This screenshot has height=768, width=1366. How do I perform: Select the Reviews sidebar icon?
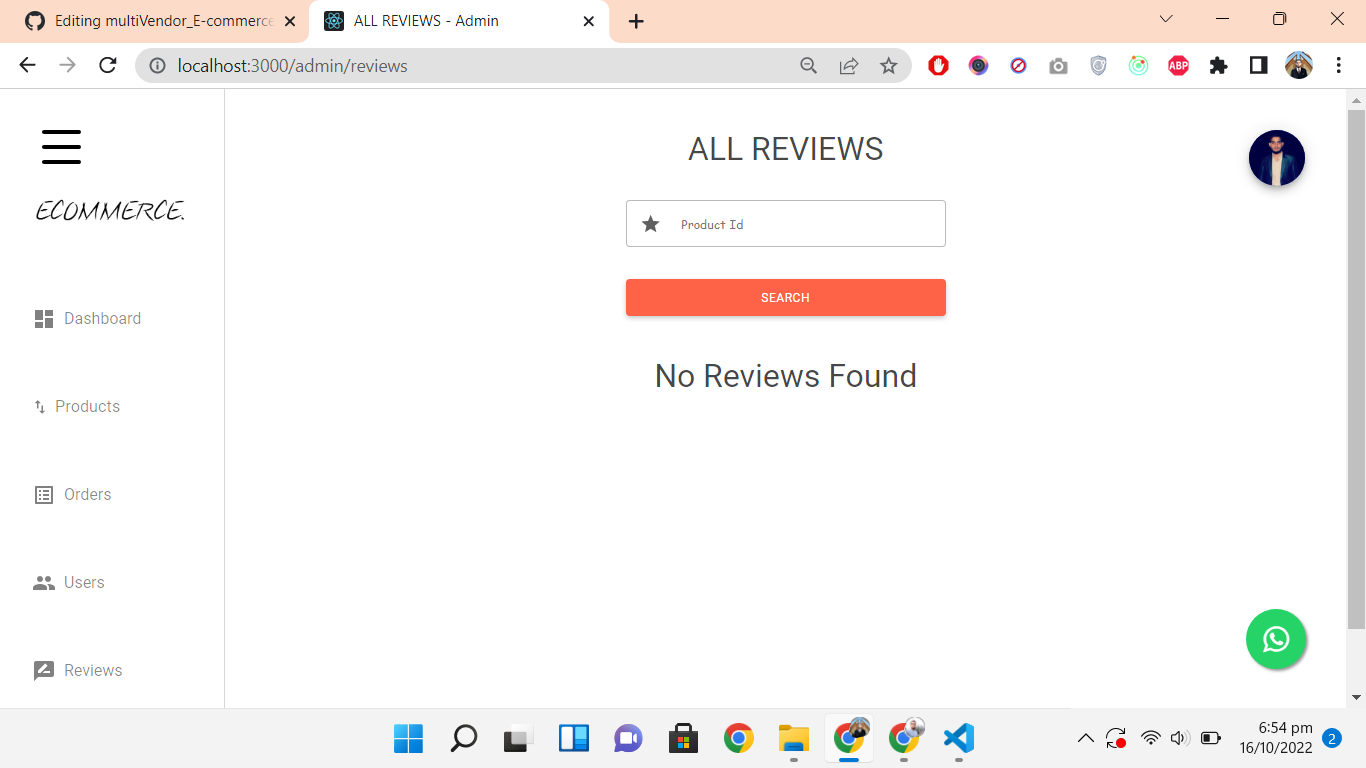(x=44, y=670)
